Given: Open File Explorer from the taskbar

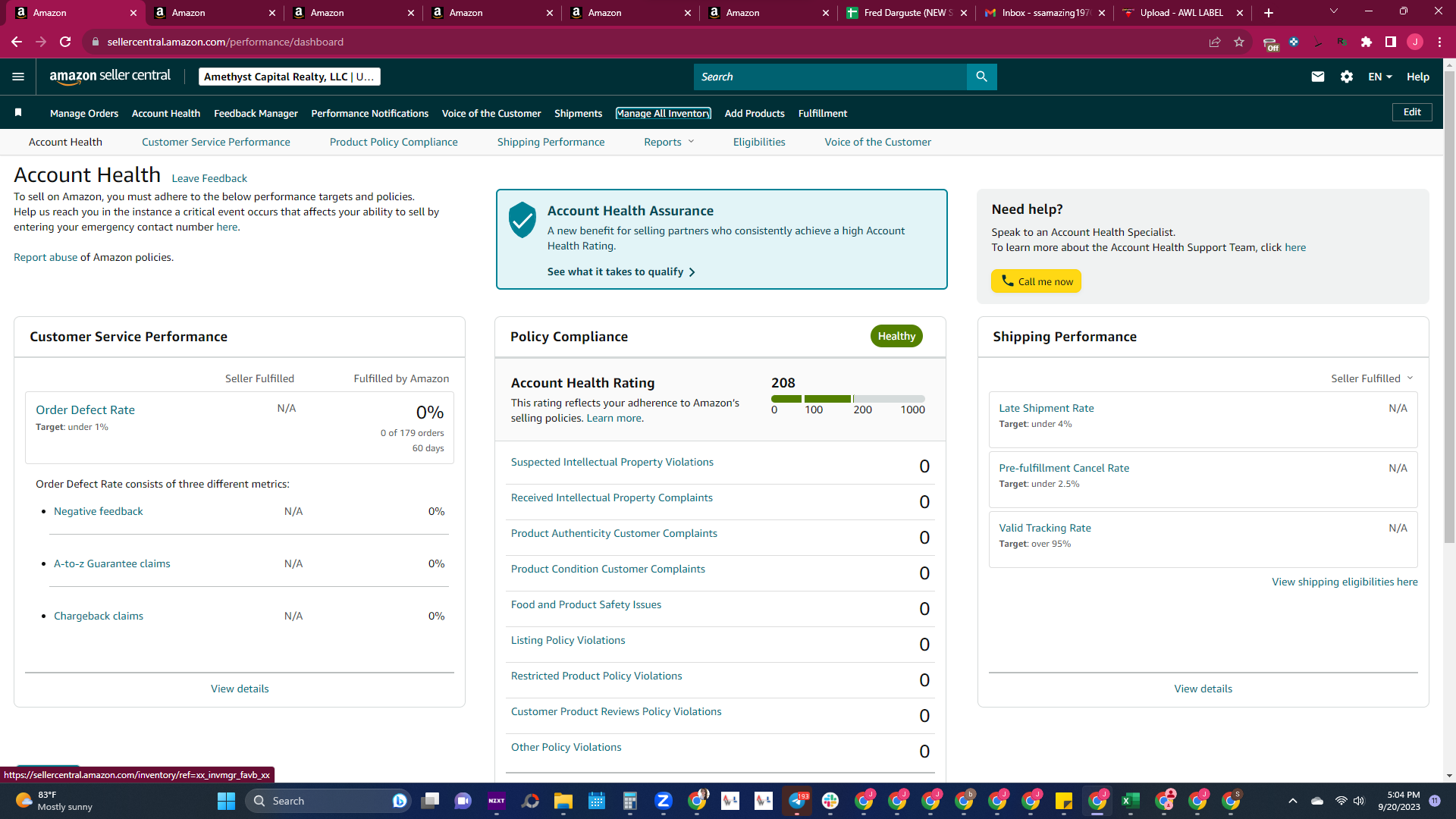Looking at the screenshot, I should tap(563, 801).
